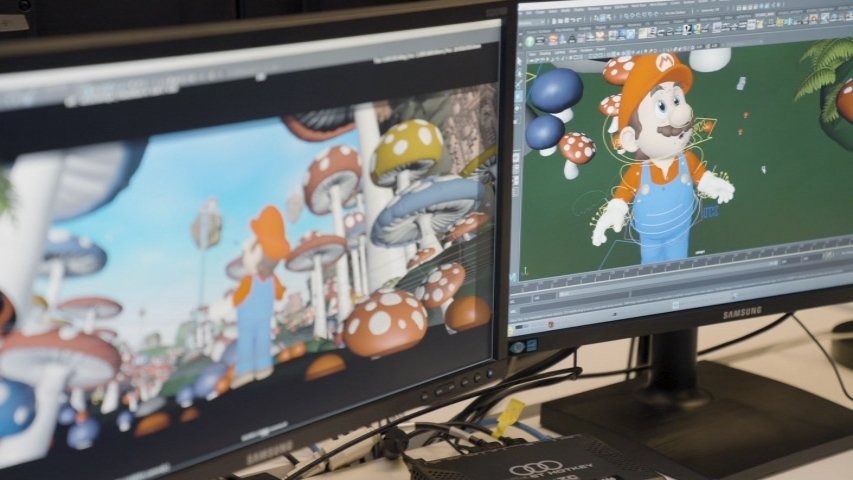Click on the Maya time slider ruler

click(x=680, y=269)
